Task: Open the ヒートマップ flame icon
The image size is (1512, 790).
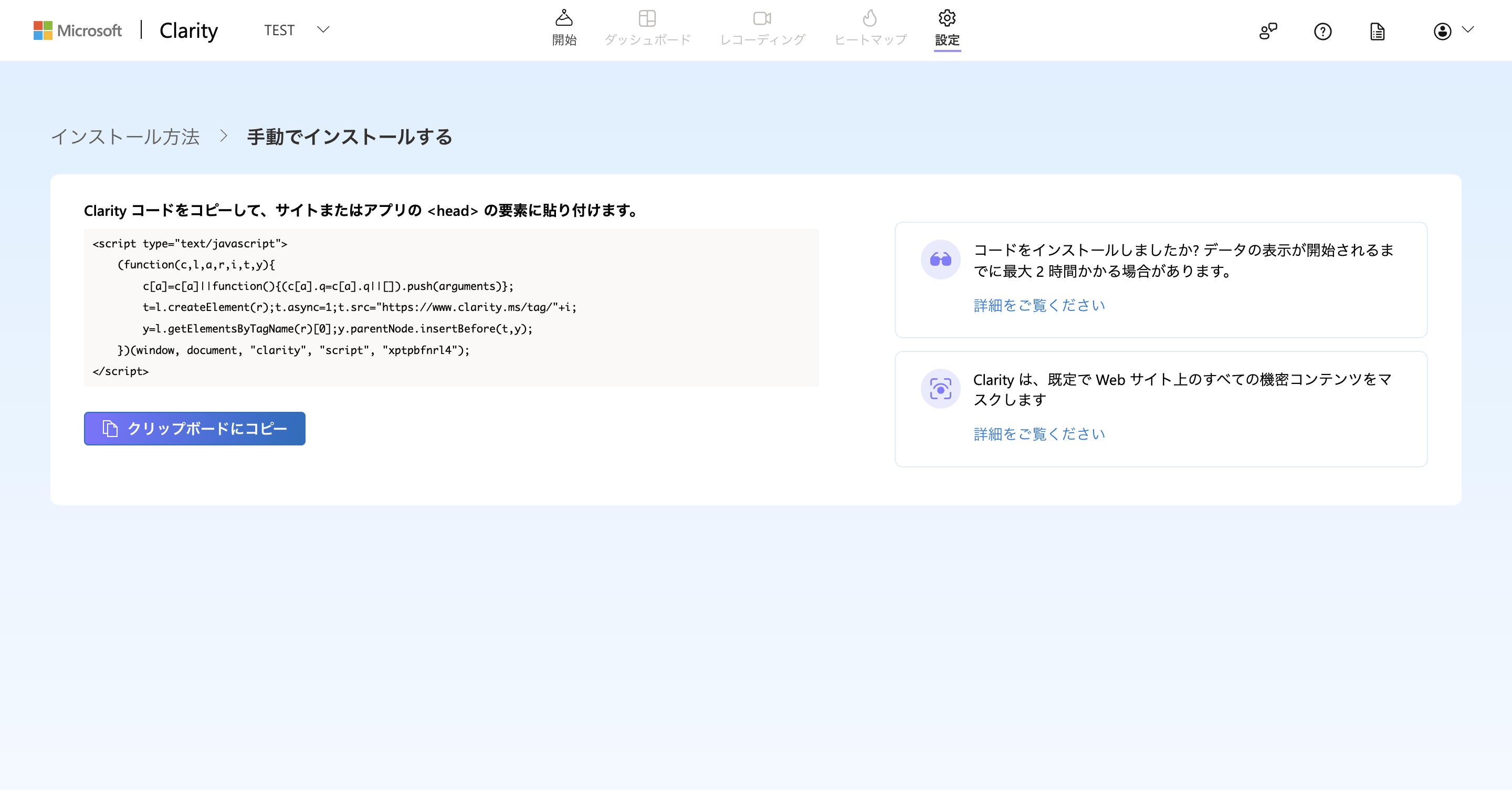Action: coord(870,18)
